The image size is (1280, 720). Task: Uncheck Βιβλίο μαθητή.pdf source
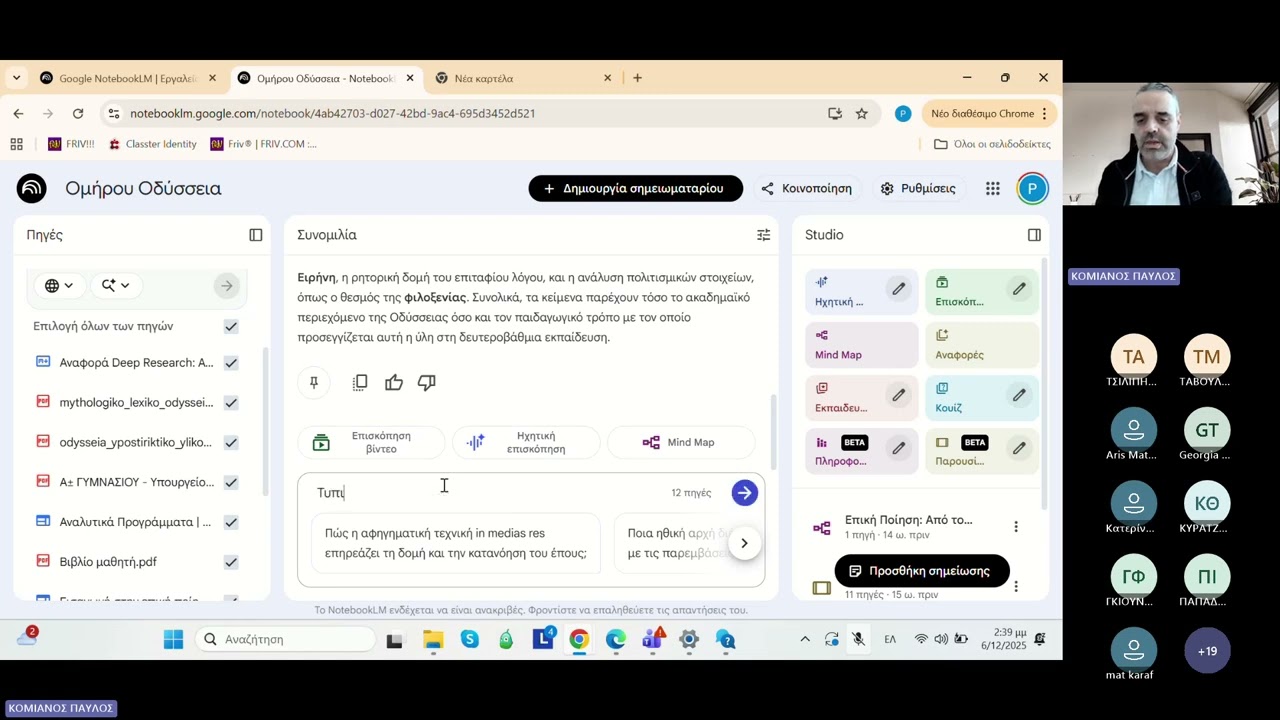231,562
